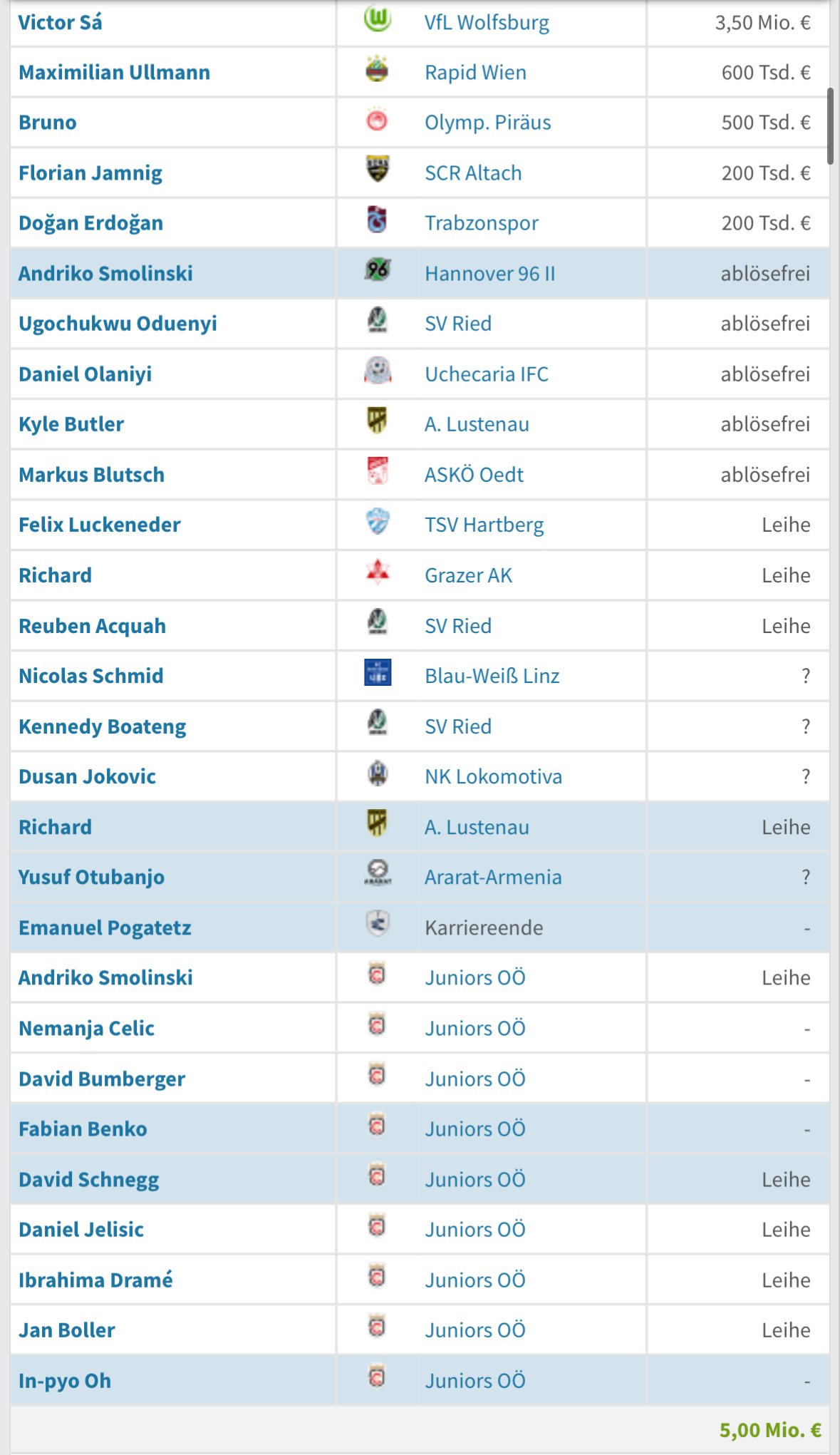Click the Hannover 96 II crest icon

[377, 270]
